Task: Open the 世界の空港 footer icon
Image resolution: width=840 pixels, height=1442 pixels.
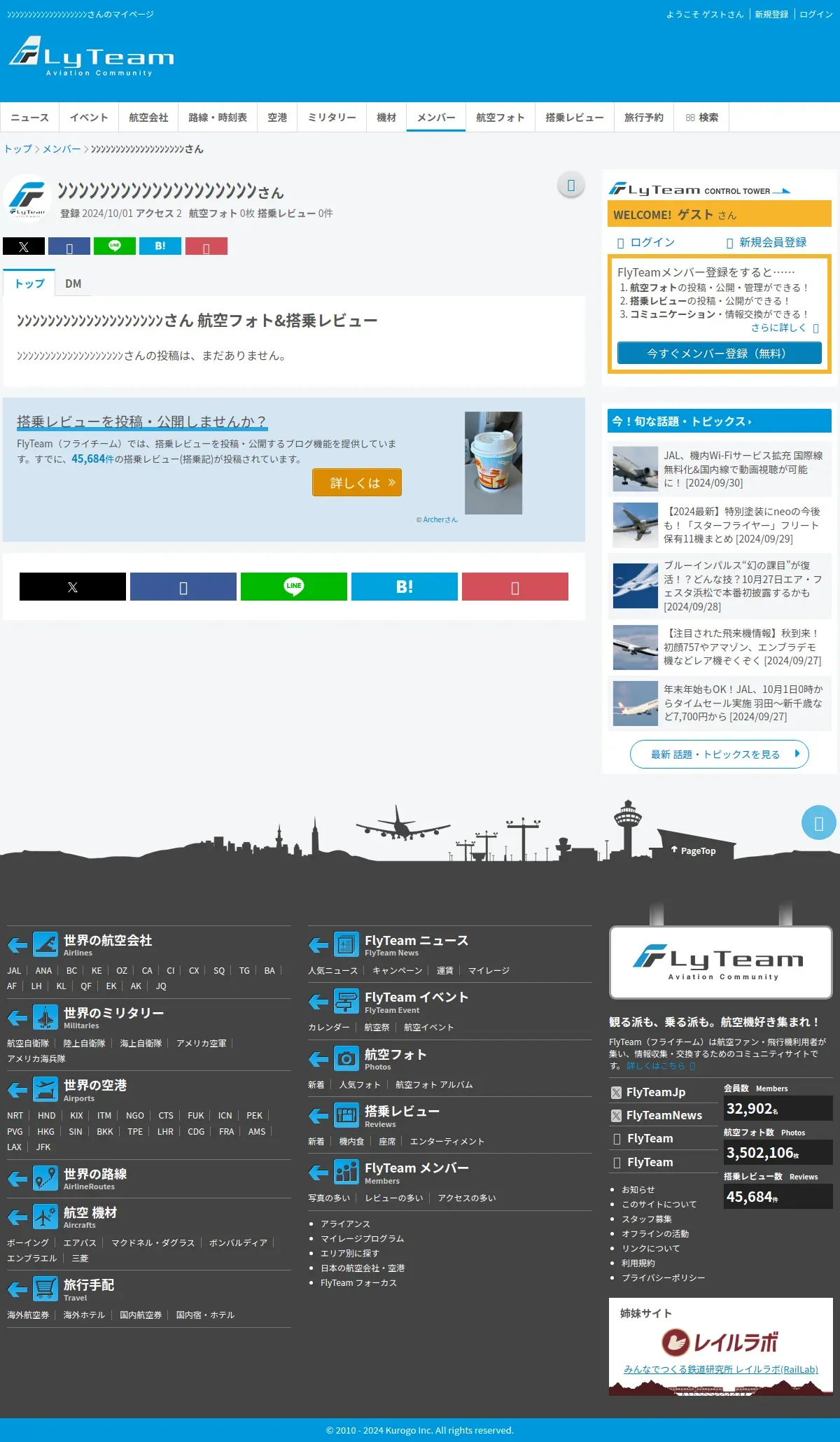Action: tap(45, 1089)
